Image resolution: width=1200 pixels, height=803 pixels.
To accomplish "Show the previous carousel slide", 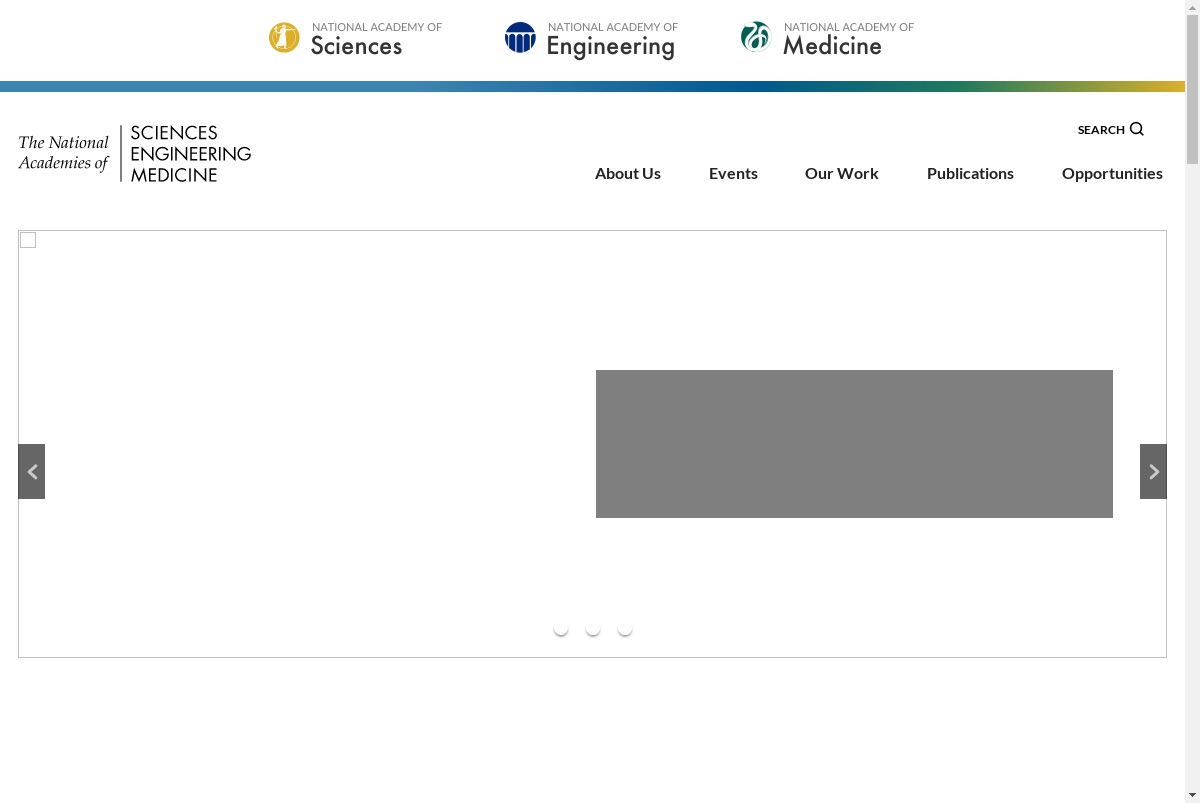I will pos(32,471).
